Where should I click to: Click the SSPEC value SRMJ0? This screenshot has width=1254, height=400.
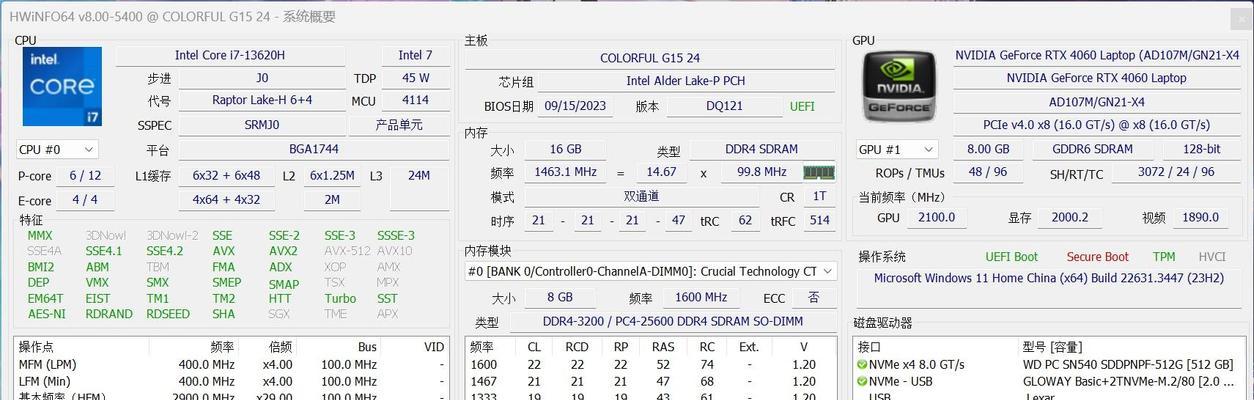click(x=262, y=125)
